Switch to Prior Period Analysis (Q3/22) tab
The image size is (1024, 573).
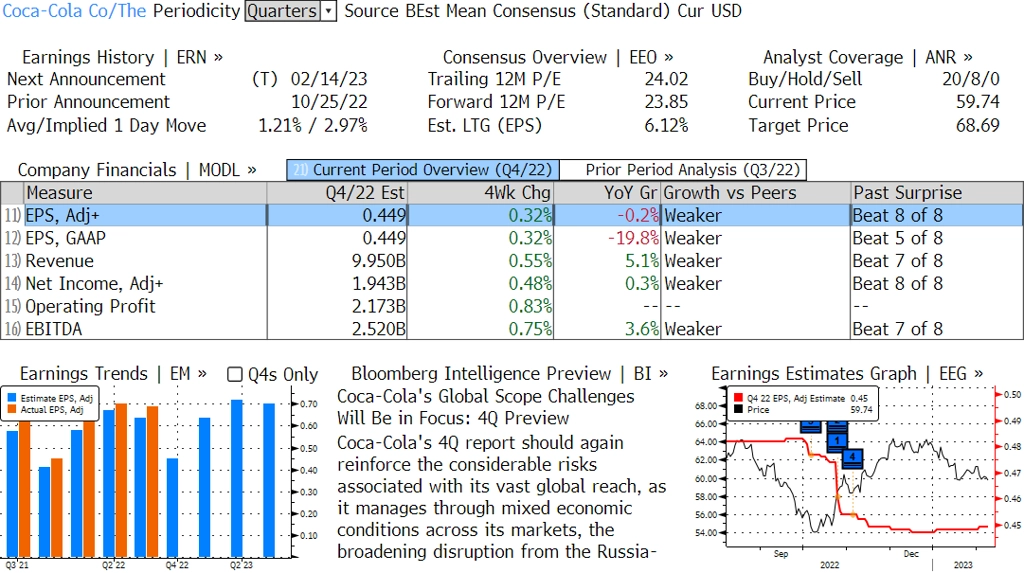tap(683, 170)
